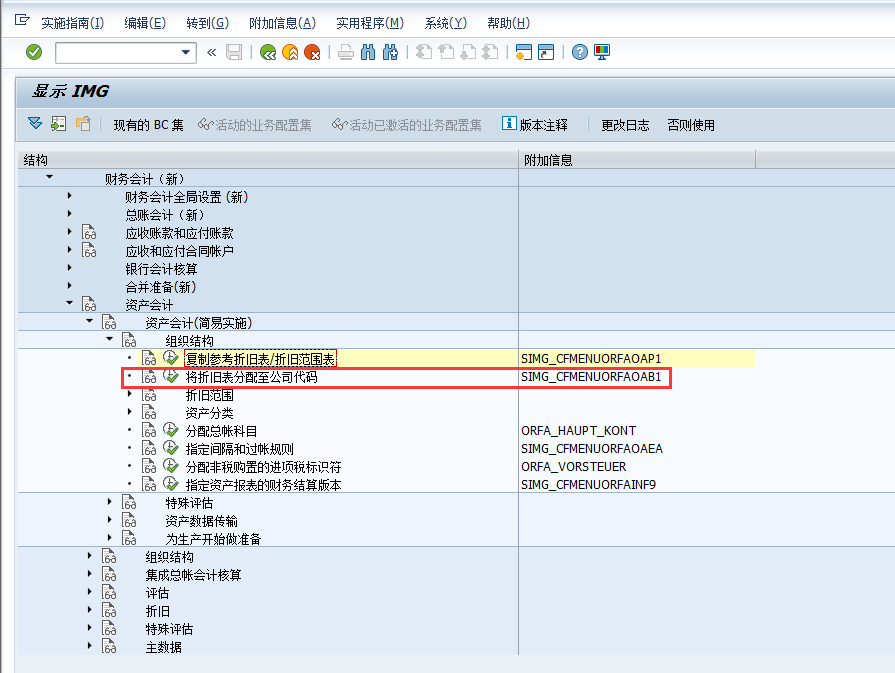Expand the 特殊评估 node under 资产会计(简易实施)
The image size is (895, 673).
pos(109,501)
